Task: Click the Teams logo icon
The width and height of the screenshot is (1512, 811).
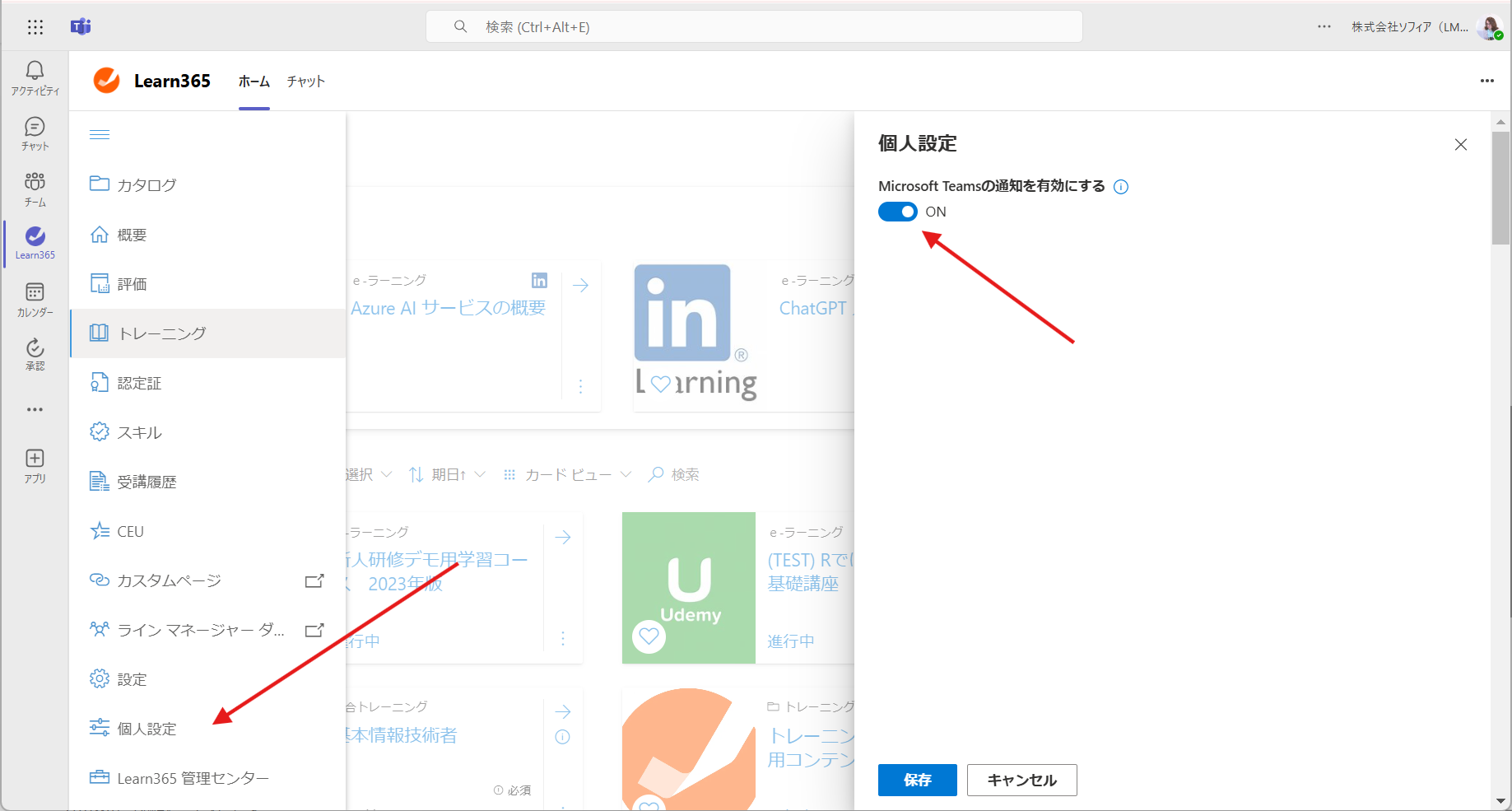Action: click(81, 26)
